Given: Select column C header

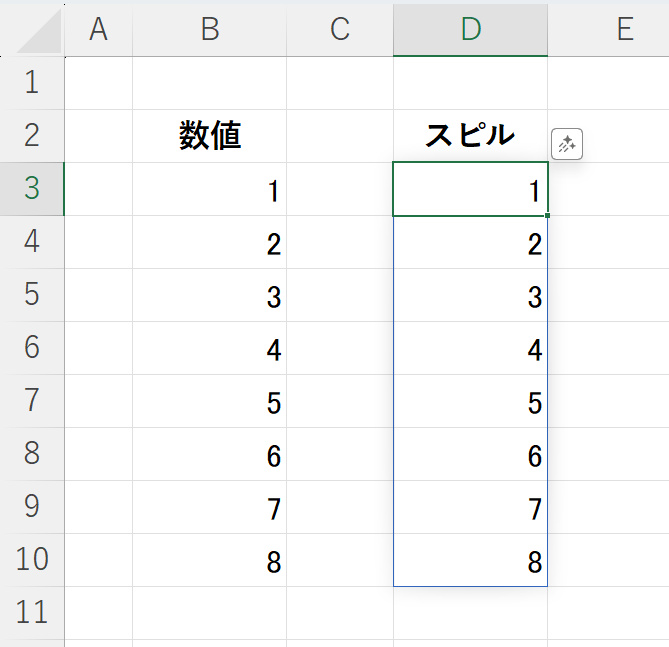Looking at the screenshot, I should click(x=340, y=30).
